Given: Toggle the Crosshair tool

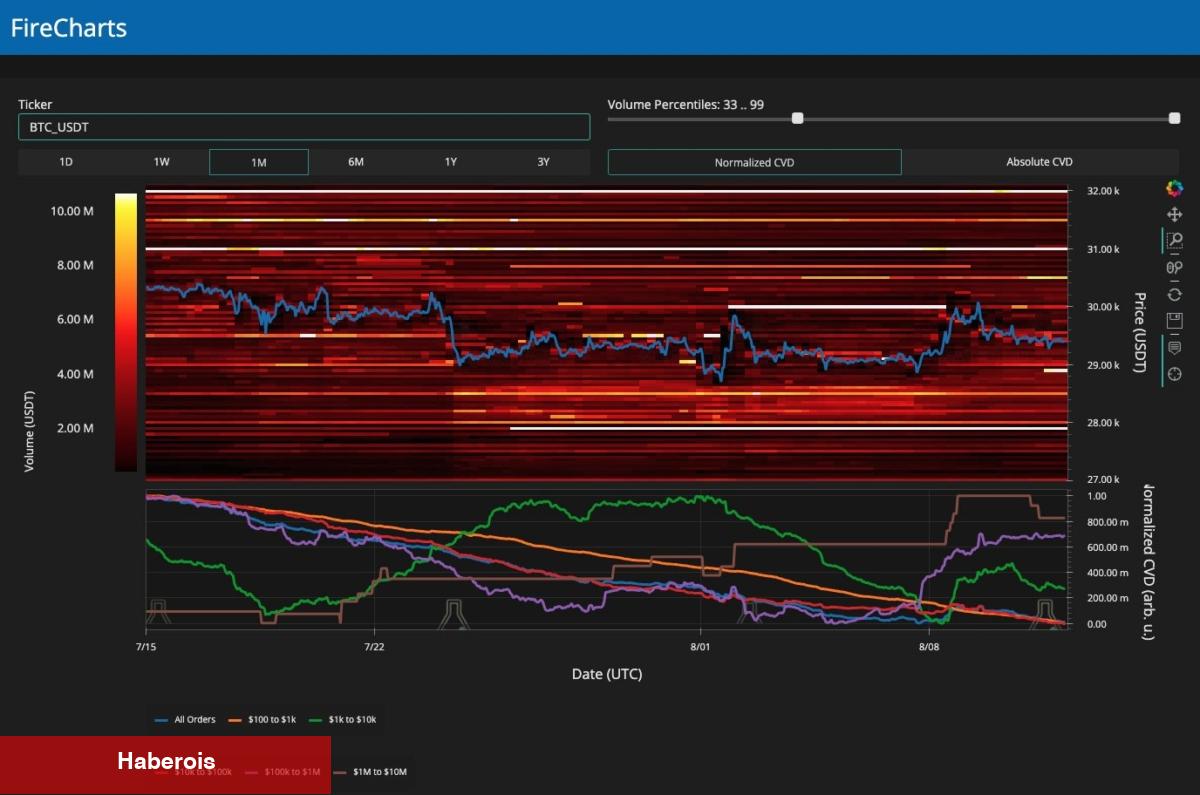Looking at the screenshot, I should [1174, 374].
